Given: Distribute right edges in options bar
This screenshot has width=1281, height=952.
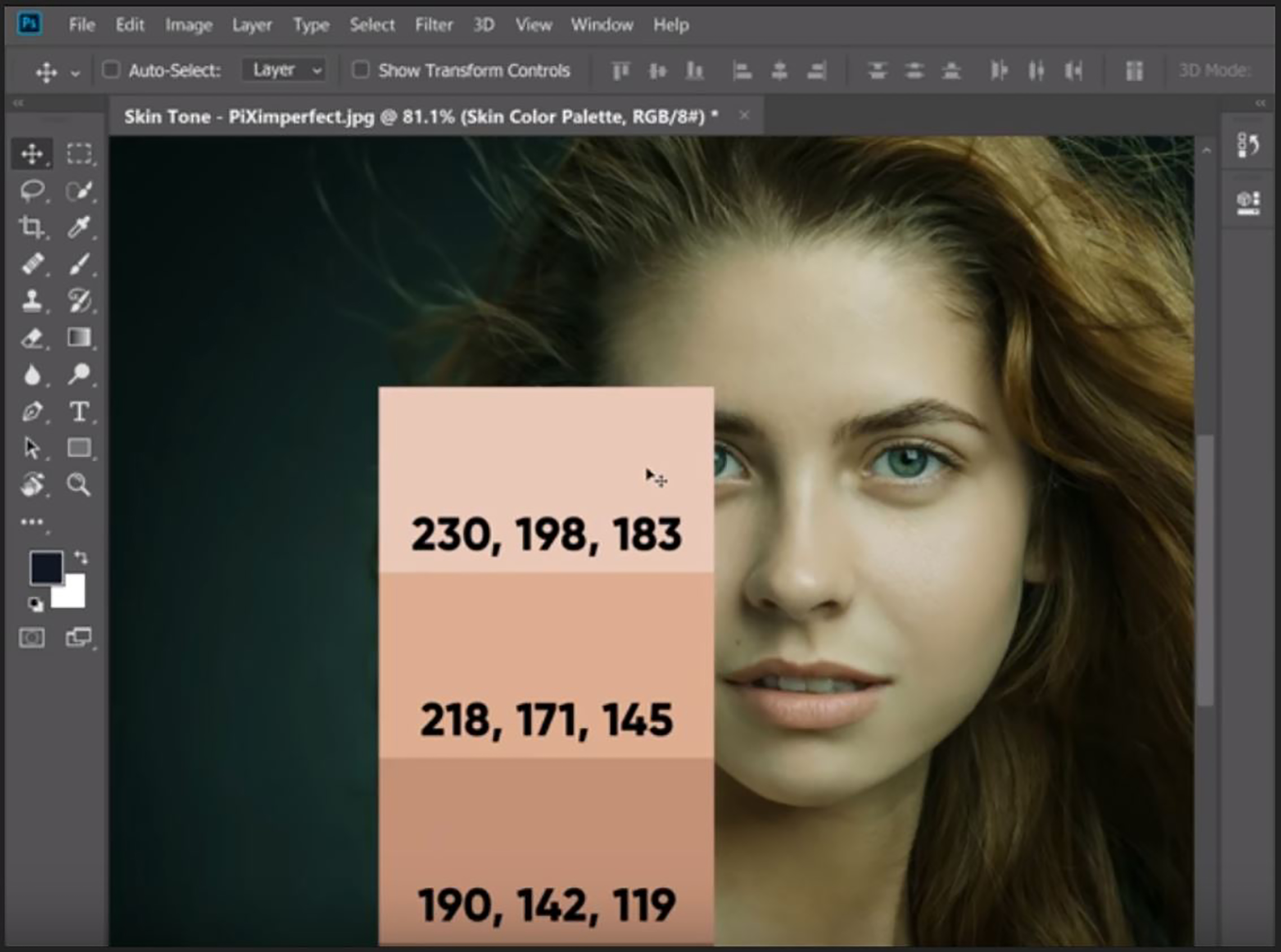Looking at the screenshot, I should tap(1073, 71).
